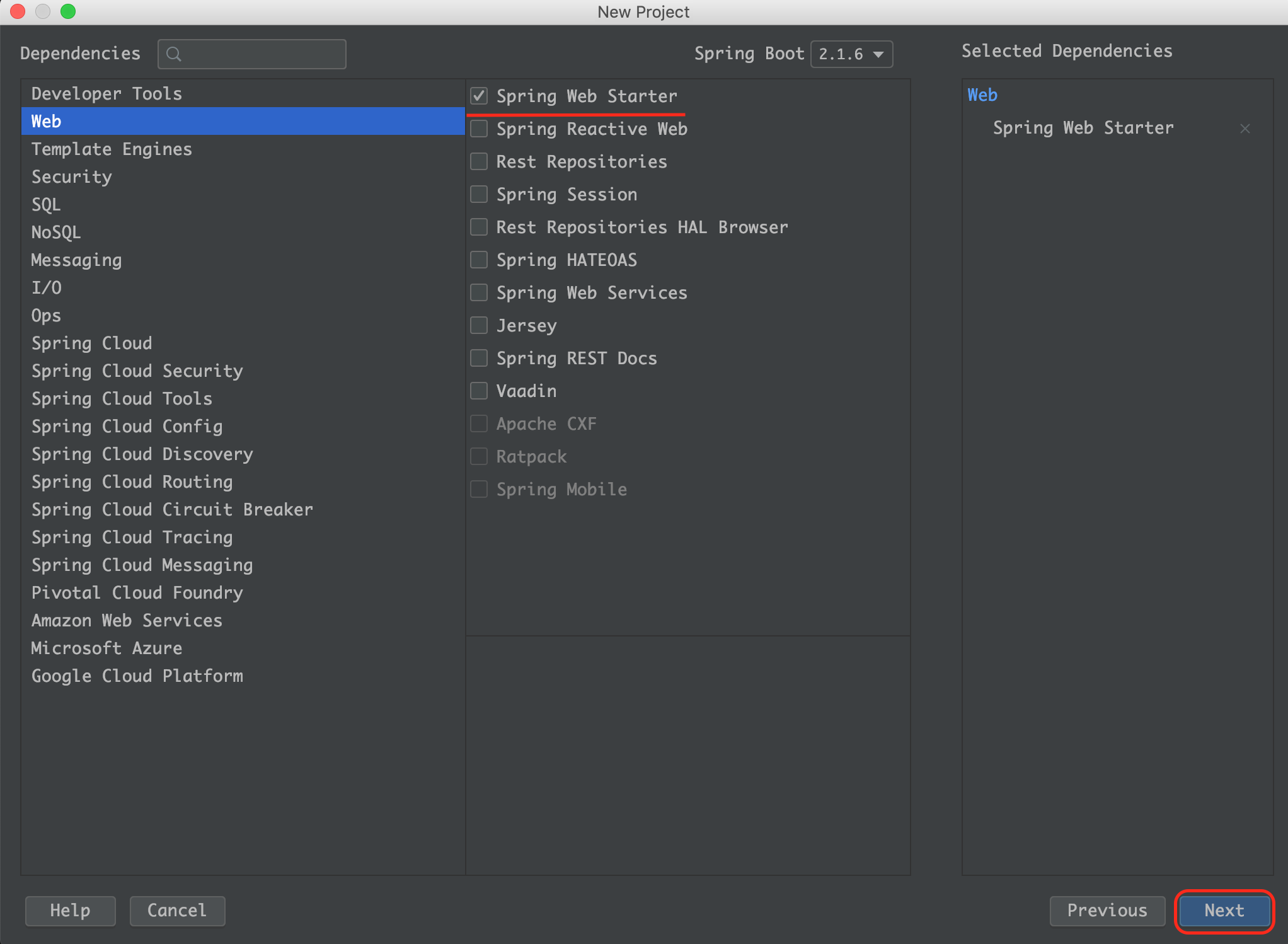Click the Cancel button to abort

(x=177, y=910)
